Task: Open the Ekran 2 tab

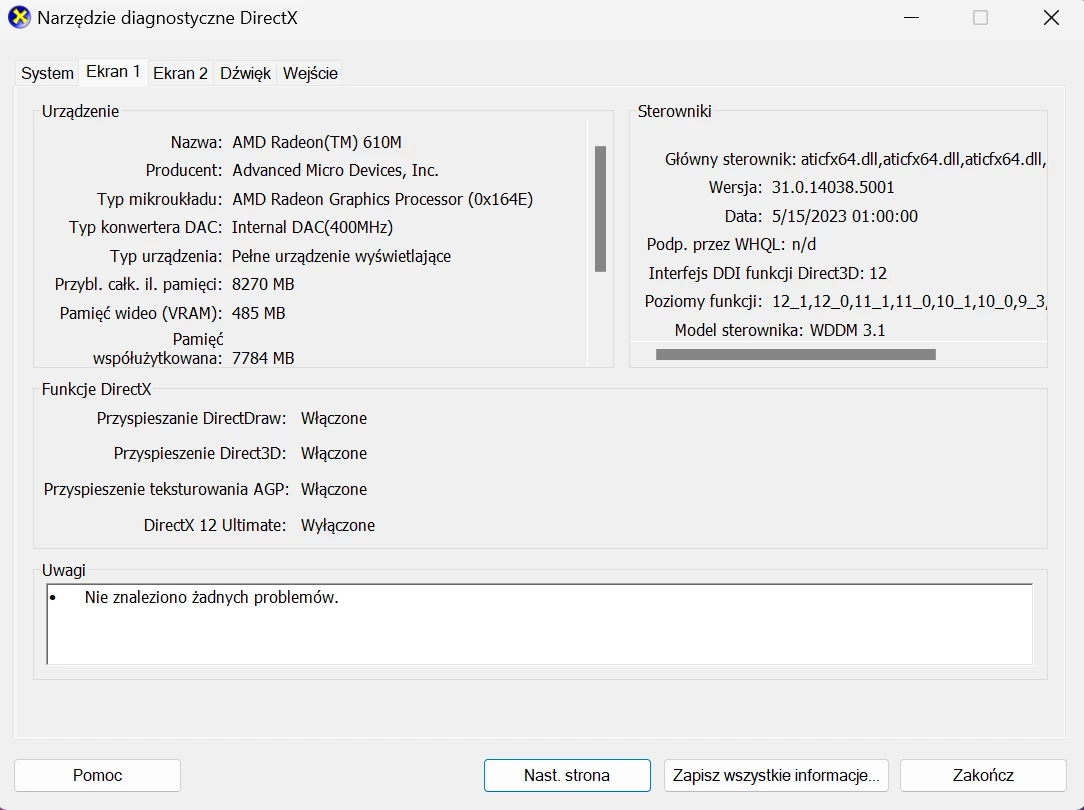Action: tap(180, 73)
